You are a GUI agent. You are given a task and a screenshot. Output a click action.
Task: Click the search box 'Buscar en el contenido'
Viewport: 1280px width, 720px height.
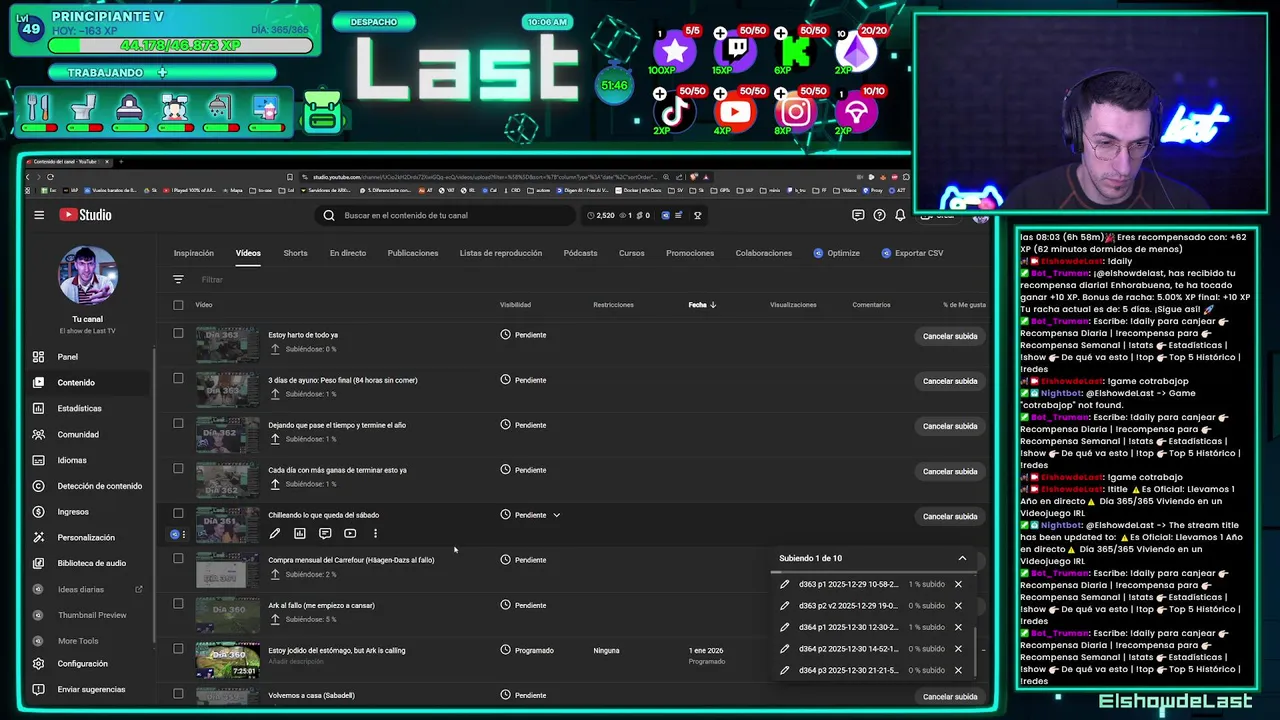[447, 215]
